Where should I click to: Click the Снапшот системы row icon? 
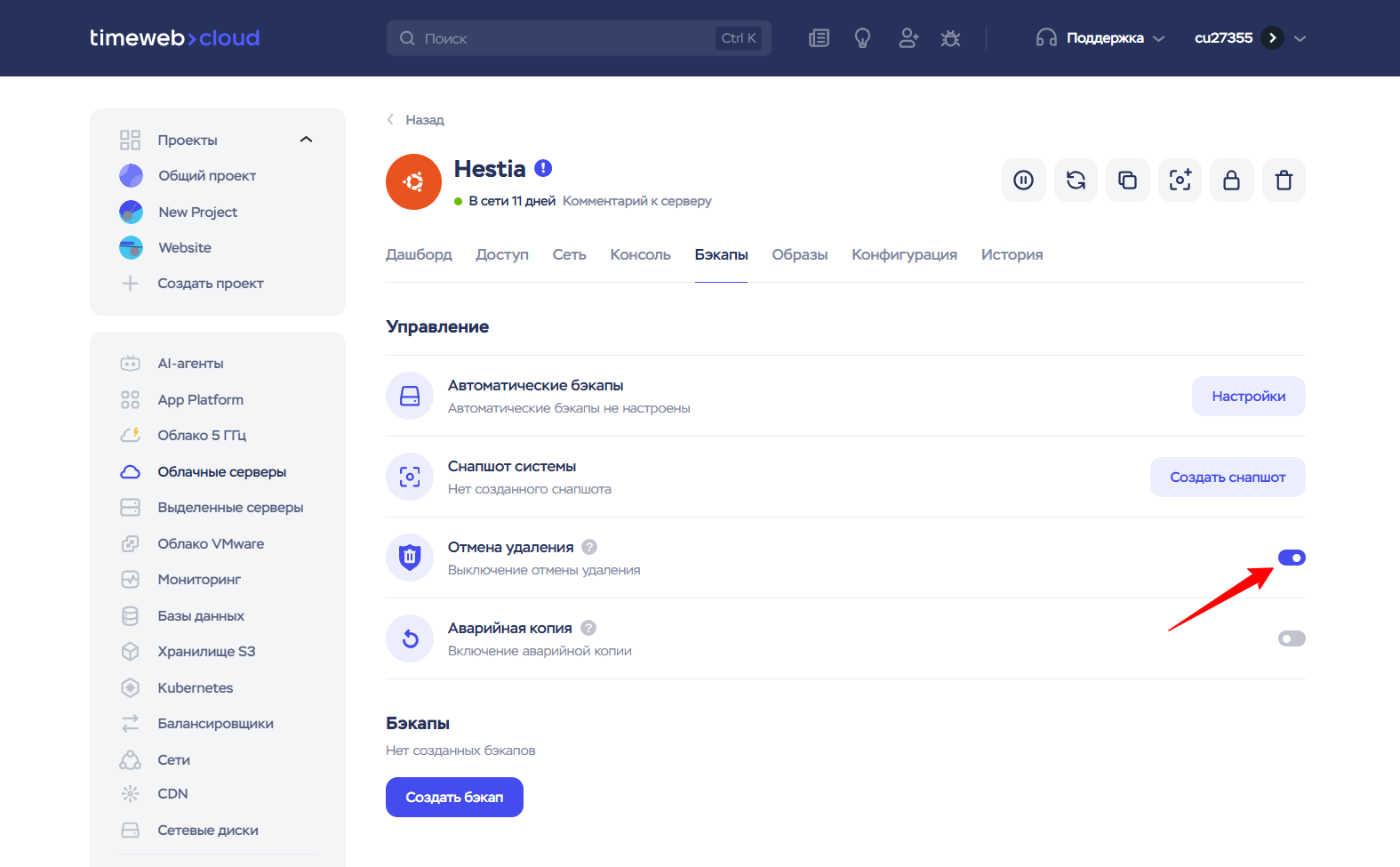point(410,477)
